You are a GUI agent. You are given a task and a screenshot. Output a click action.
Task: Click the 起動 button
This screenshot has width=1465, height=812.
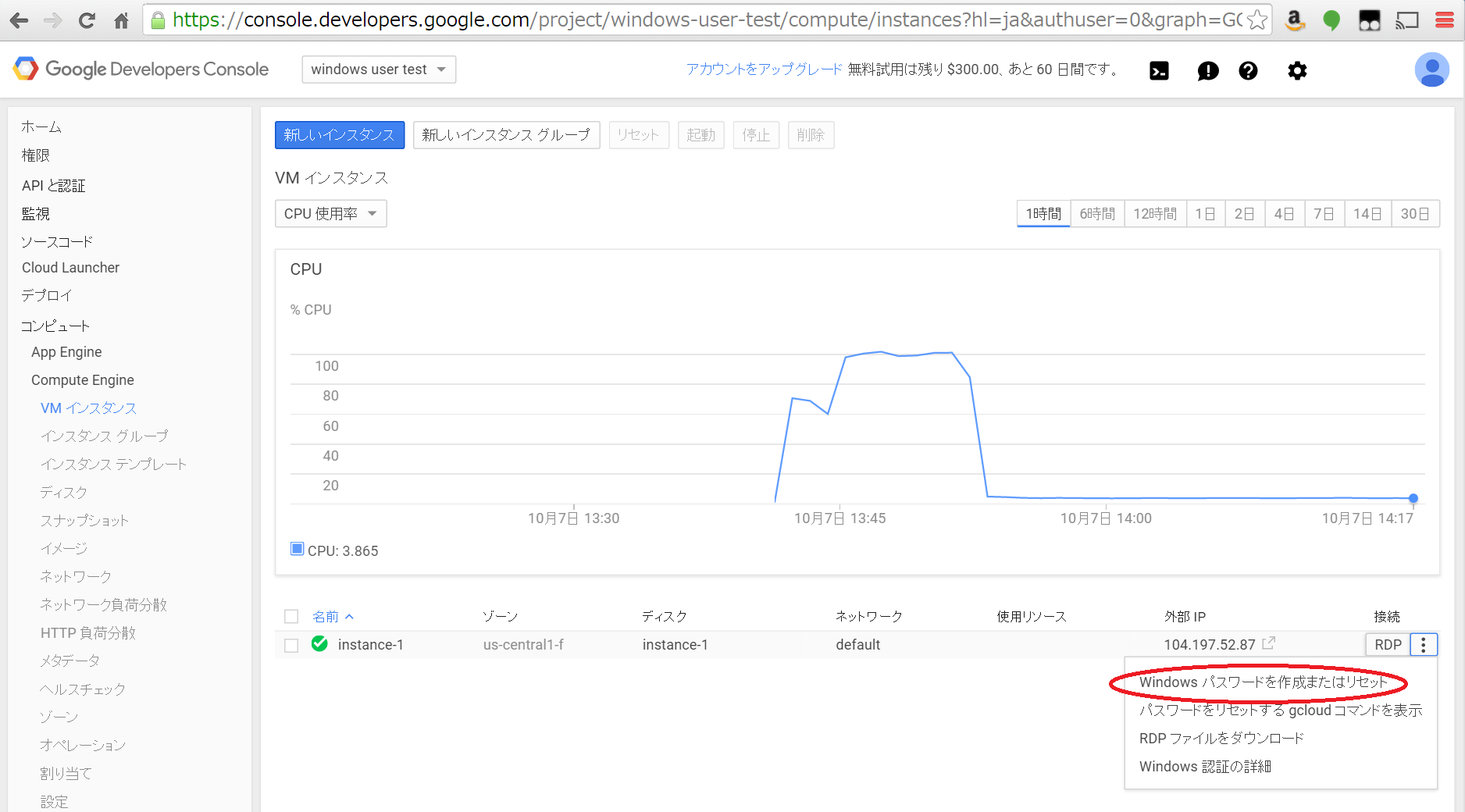pos(701,135)
